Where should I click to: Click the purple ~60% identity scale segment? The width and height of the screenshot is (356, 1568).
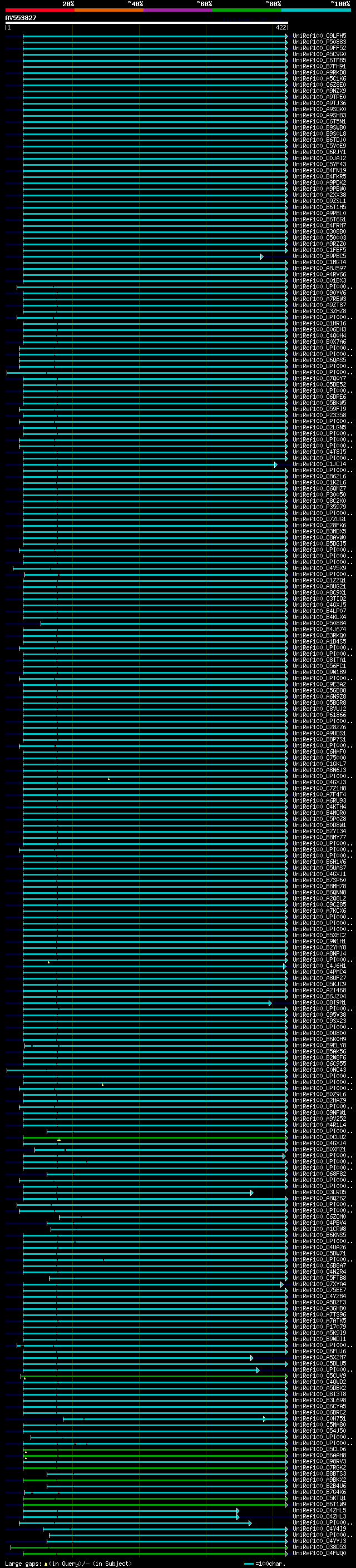[177, 10]
